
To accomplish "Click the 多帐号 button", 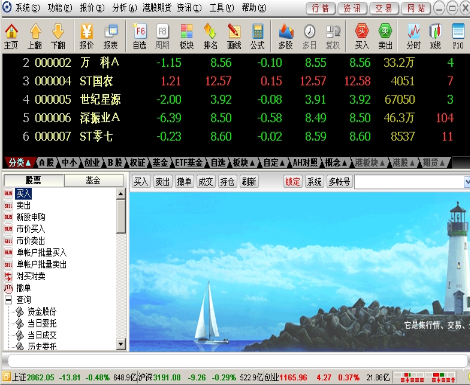I will [339, 182].
